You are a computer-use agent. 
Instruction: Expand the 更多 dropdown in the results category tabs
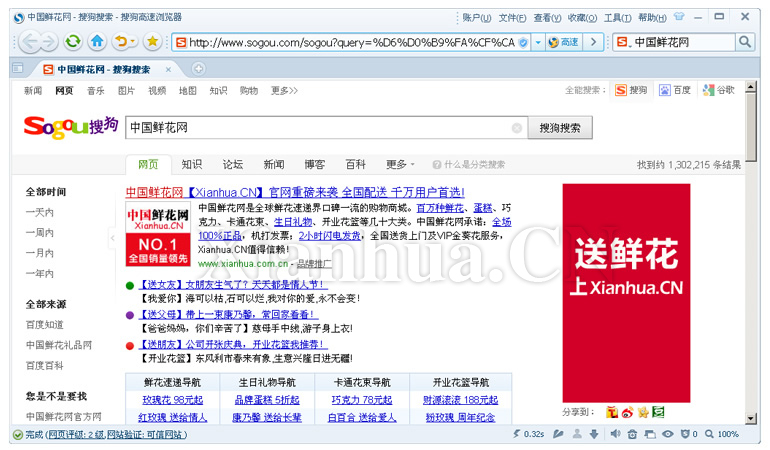400,165
